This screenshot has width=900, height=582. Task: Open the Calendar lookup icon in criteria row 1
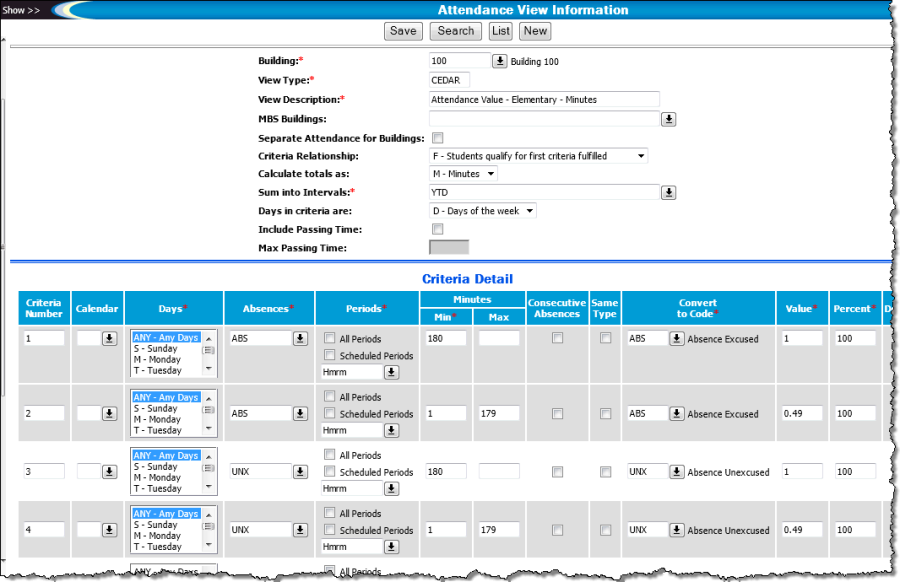tap(109, 339)
